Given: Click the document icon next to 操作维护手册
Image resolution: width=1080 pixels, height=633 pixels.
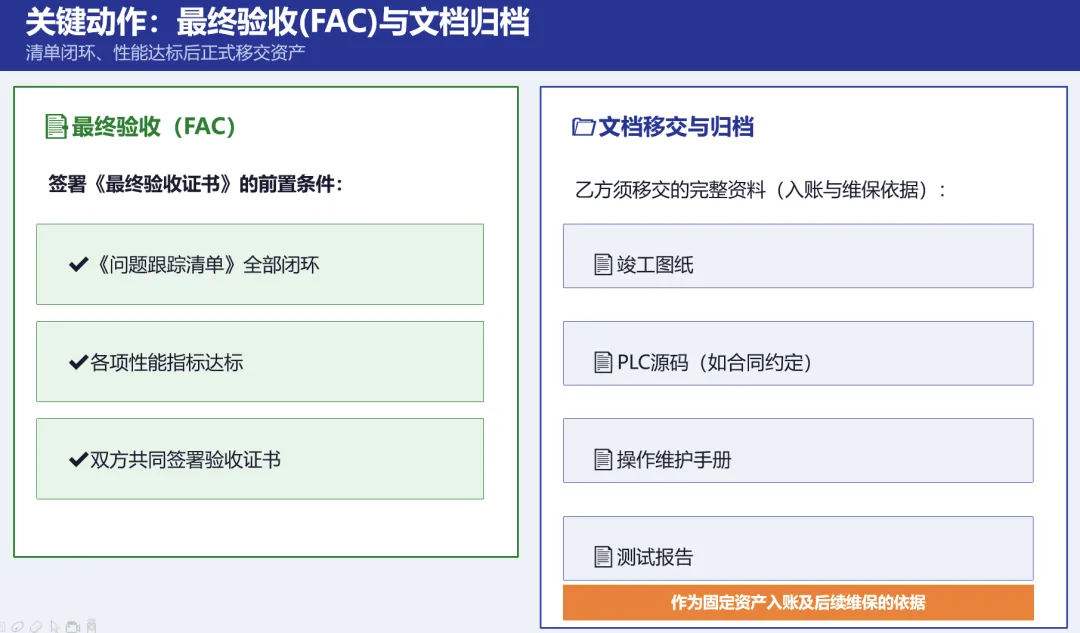Looking at the screenshot, I should tap(603, 459).
